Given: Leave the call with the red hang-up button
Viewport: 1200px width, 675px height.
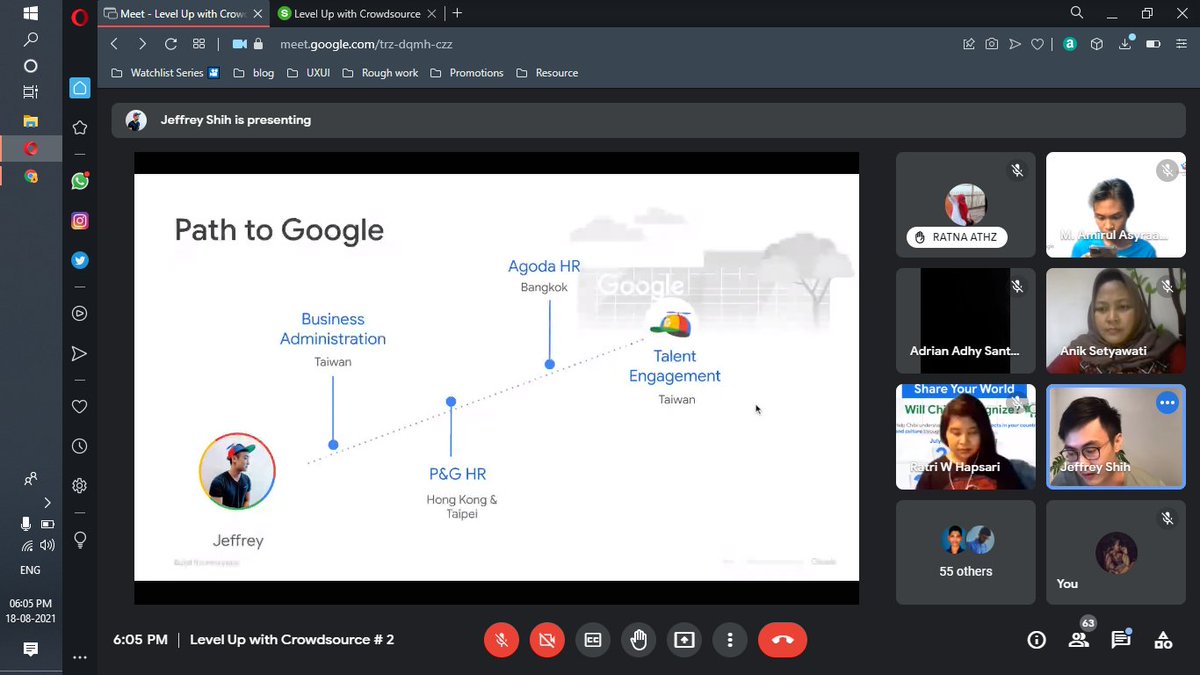Looking at the screenshot, I should click(783, 640).
